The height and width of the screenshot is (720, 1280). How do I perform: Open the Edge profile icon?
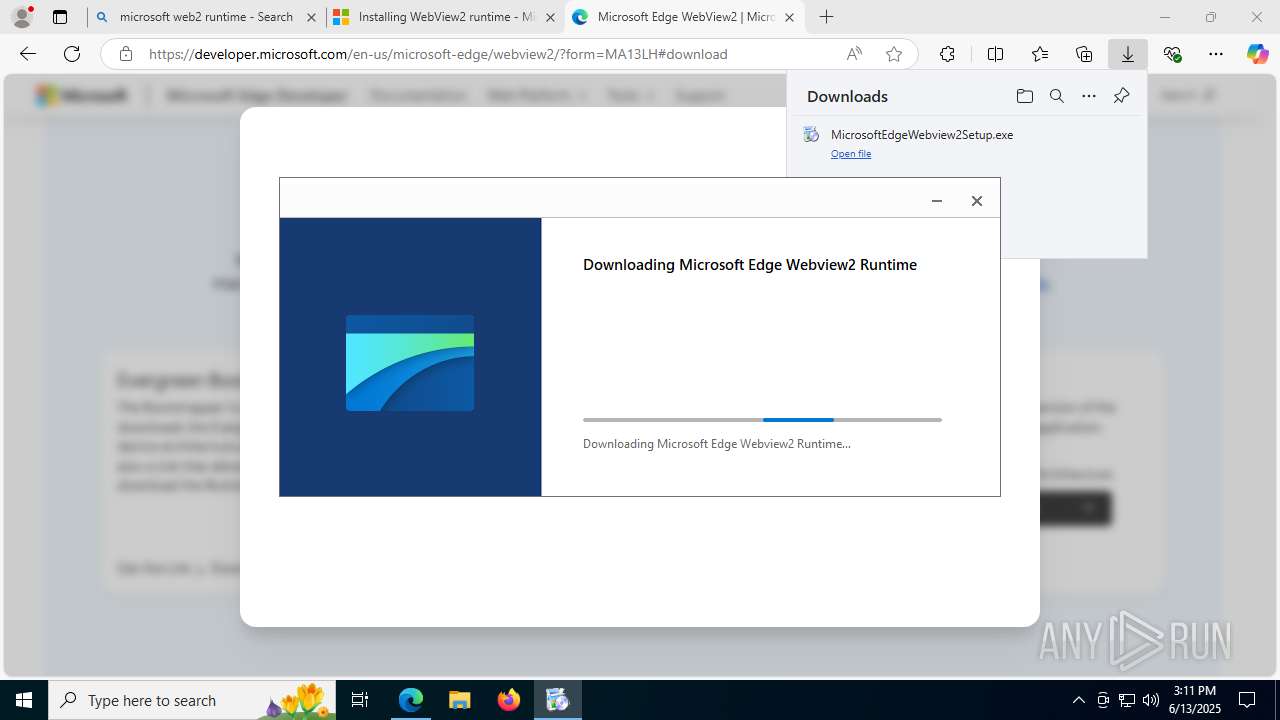(x=22, y=17)
